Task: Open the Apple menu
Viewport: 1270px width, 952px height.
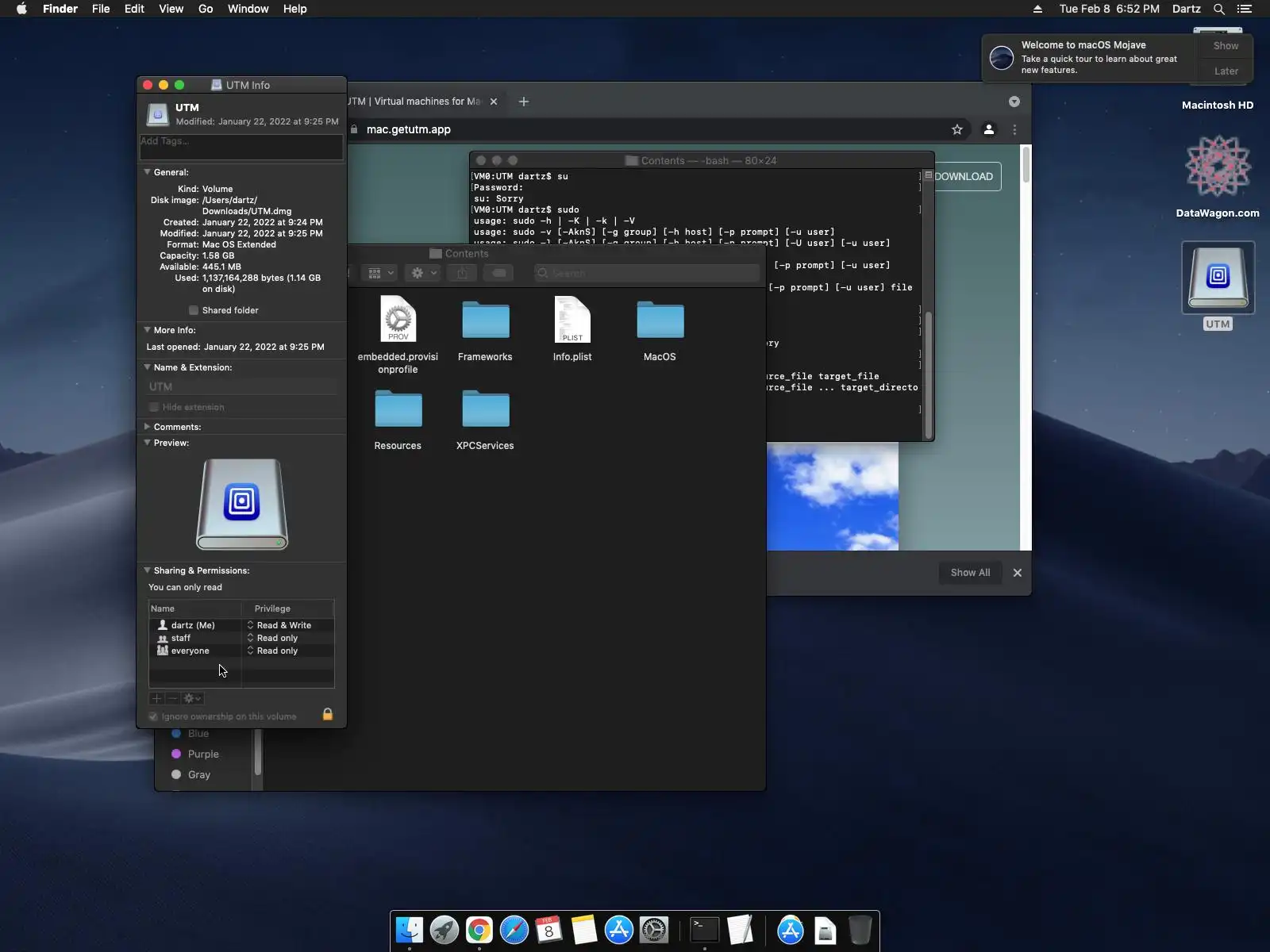Action: (21, 9)
